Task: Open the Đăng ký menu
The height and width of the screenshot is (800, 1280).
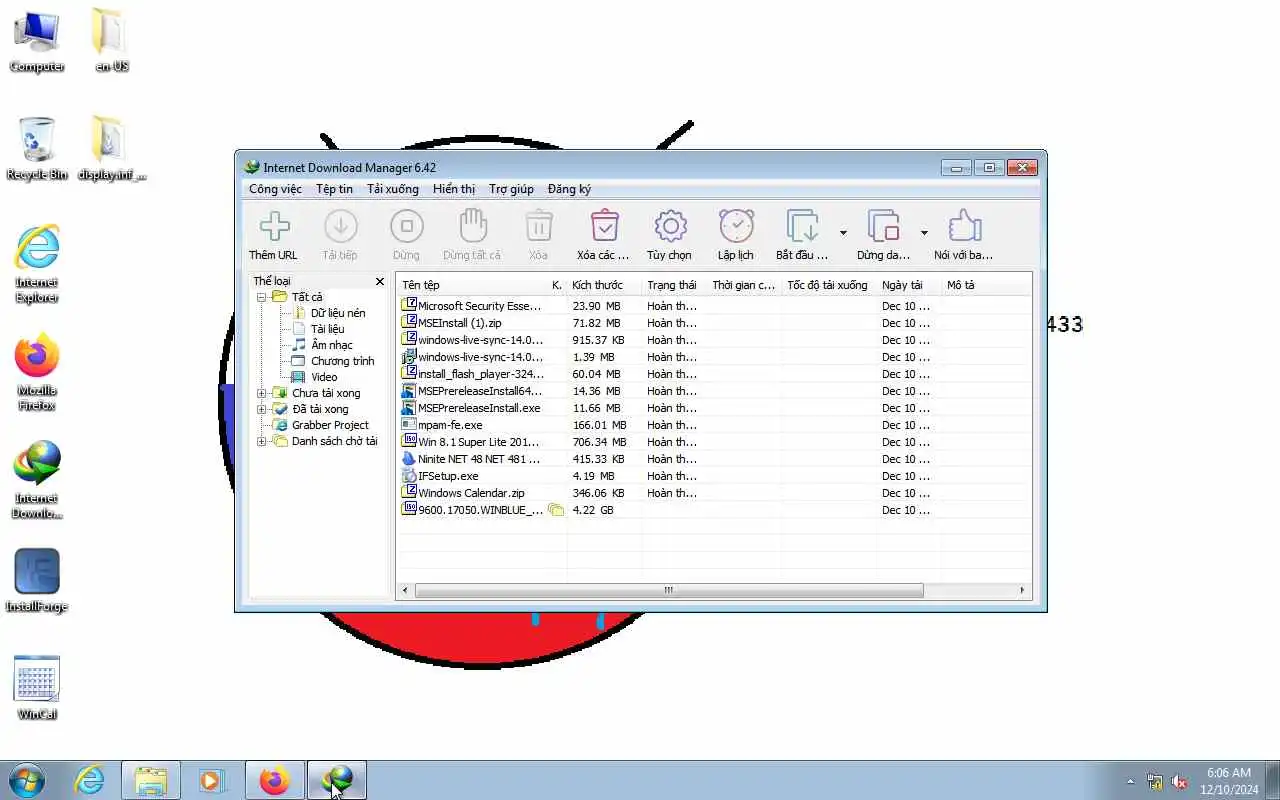Action: (x=569, y=189)
